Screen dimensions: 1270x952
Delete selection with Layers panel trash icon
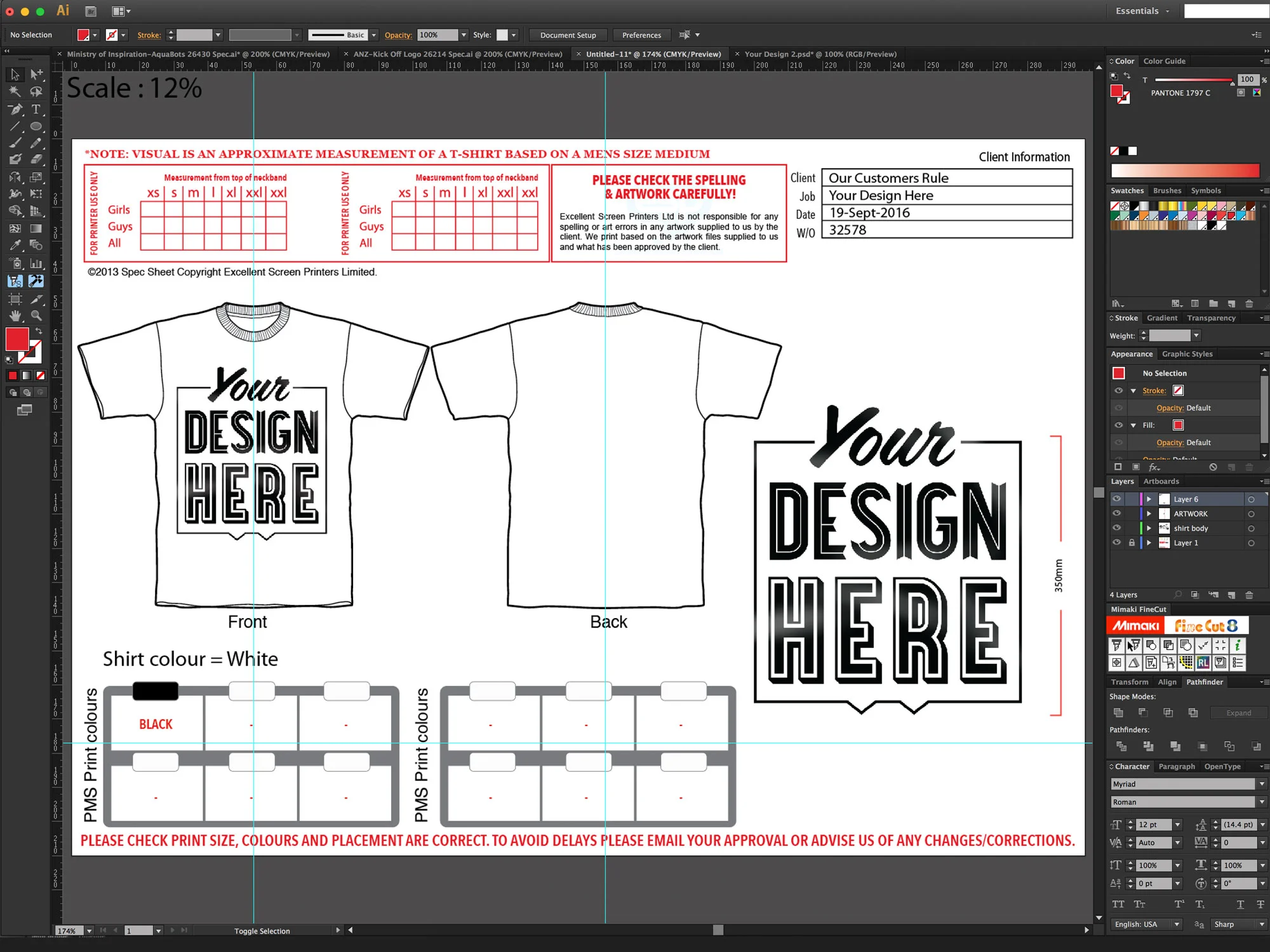coord(1249,595)
